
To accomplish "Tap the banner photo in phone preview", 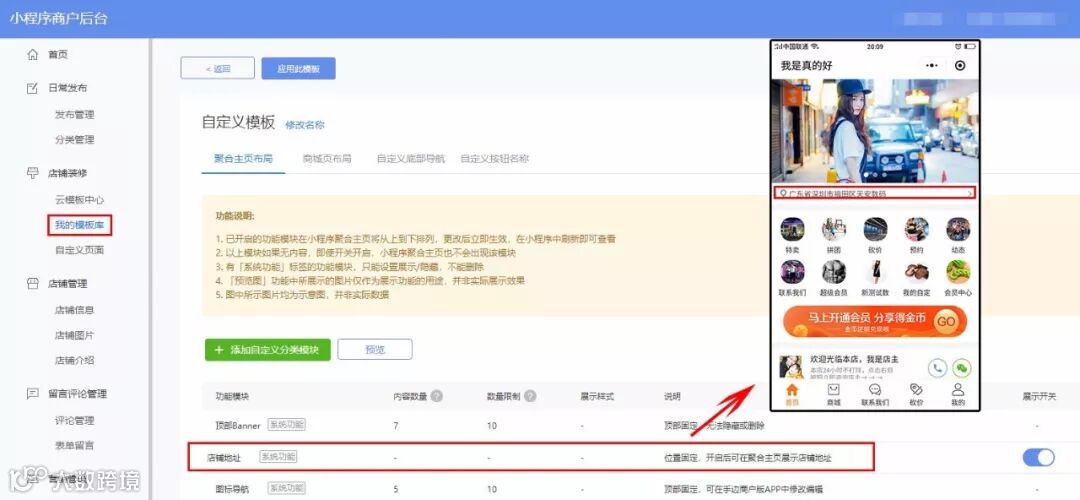I will pyautogui.click(x=875, y=131).
